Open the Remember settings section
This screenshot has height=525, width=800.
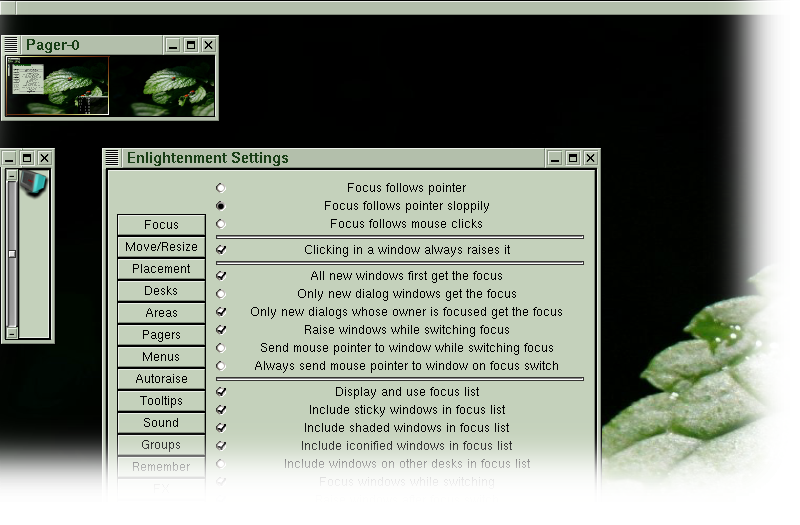pyautogui.click(x=161, y=466)
